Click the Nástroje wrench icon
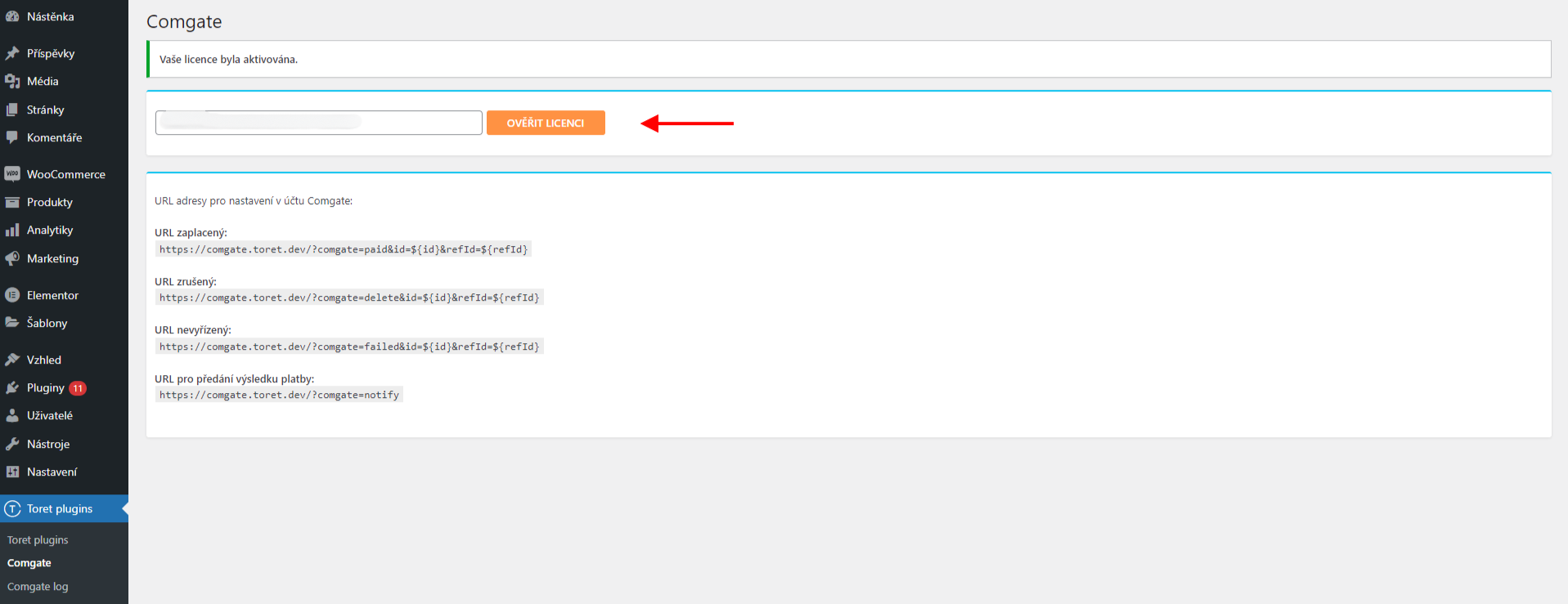This screenshot has height=604, width=1568. [x=12, y=444]
